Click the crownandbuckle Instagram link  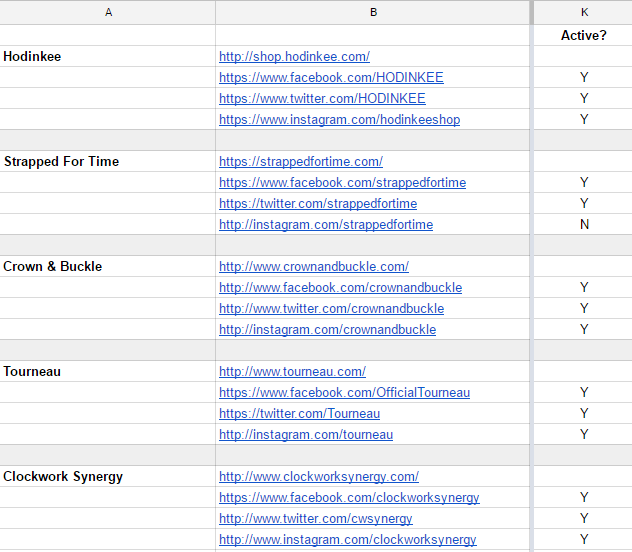[327, 330]
